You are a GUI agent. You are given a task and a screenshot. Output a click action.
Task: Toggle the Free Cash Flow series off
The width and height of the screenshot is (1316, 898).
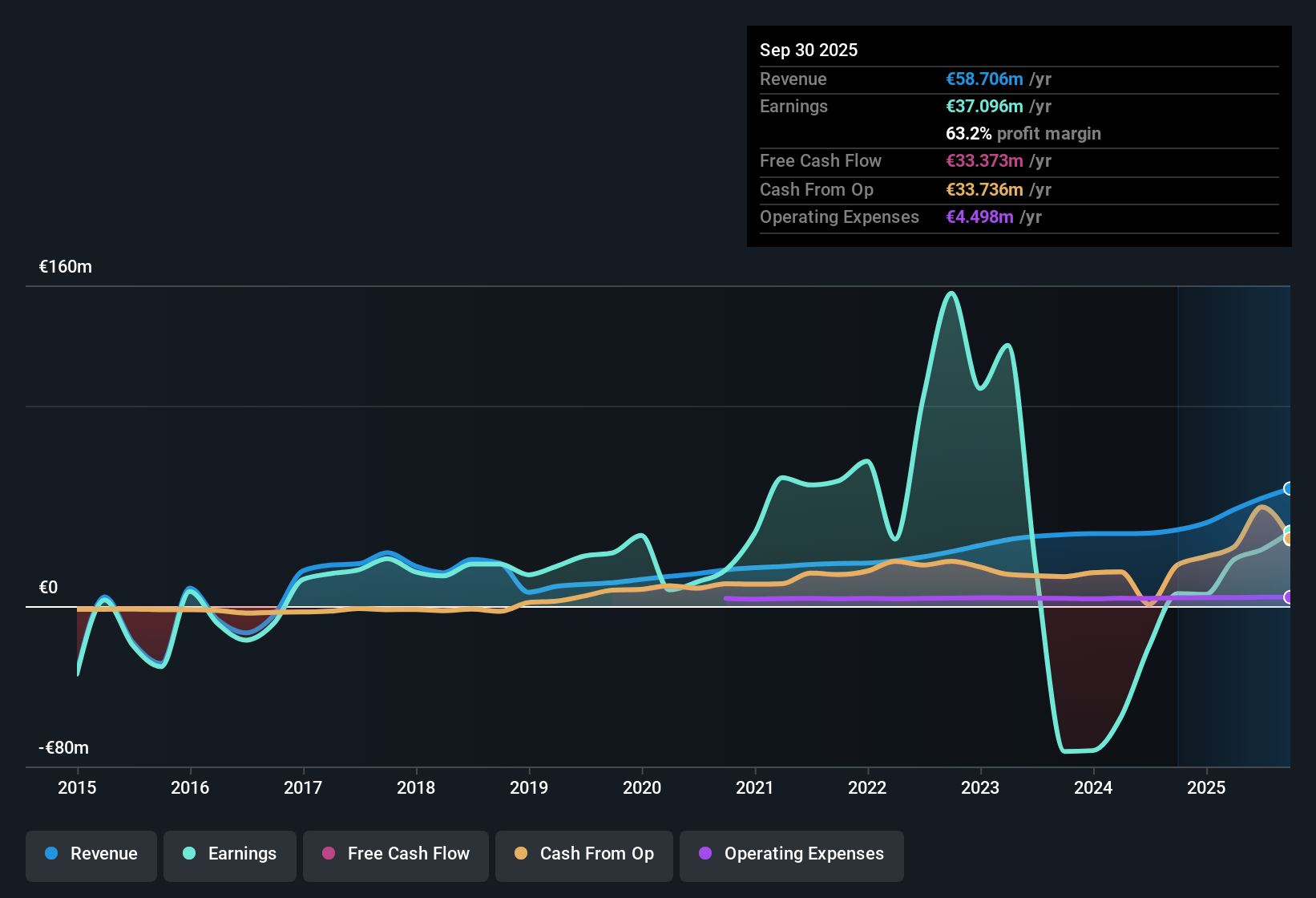point(395,854)
